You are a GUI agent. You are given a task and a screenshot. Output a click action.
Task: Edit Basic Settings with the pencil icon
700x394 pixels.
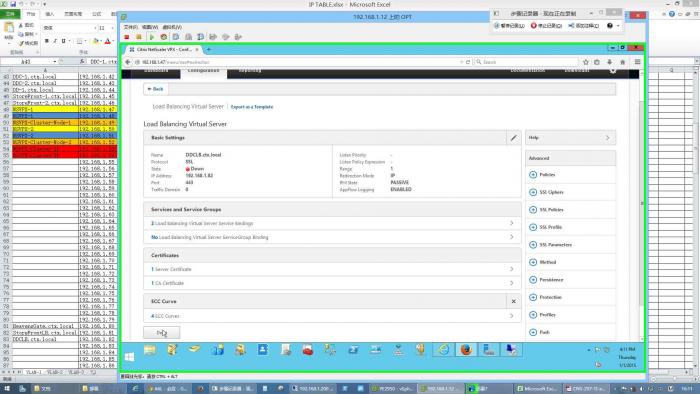(x=513, y=138)
